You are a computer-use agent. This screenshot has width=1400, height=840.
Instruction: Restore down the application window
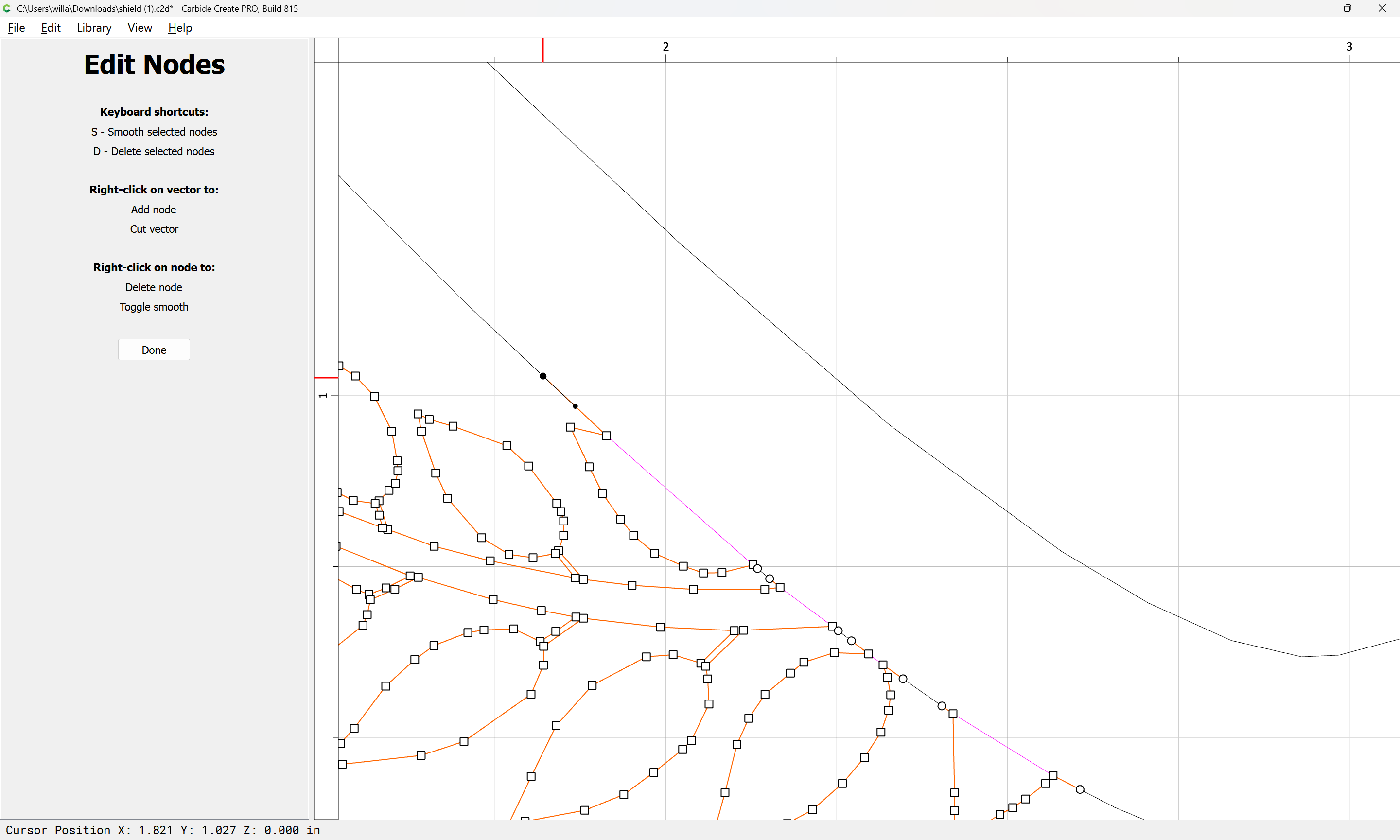click(x=1347, y=8)
